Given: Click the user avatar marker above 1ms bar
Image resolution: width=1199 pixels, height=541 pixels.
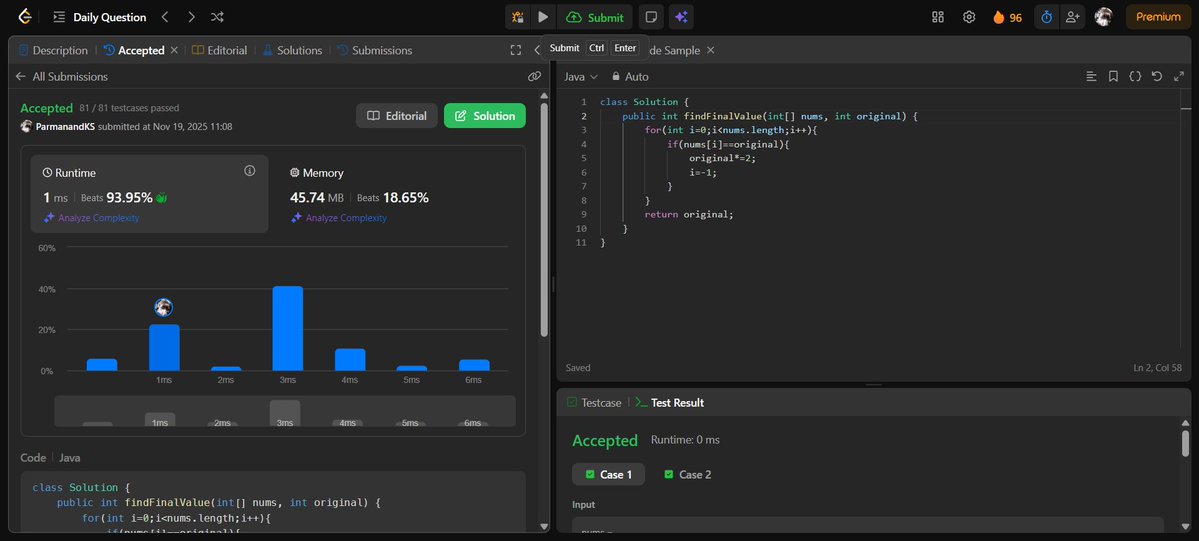Looking at the screenshot, I should click(x=163, y=308).
